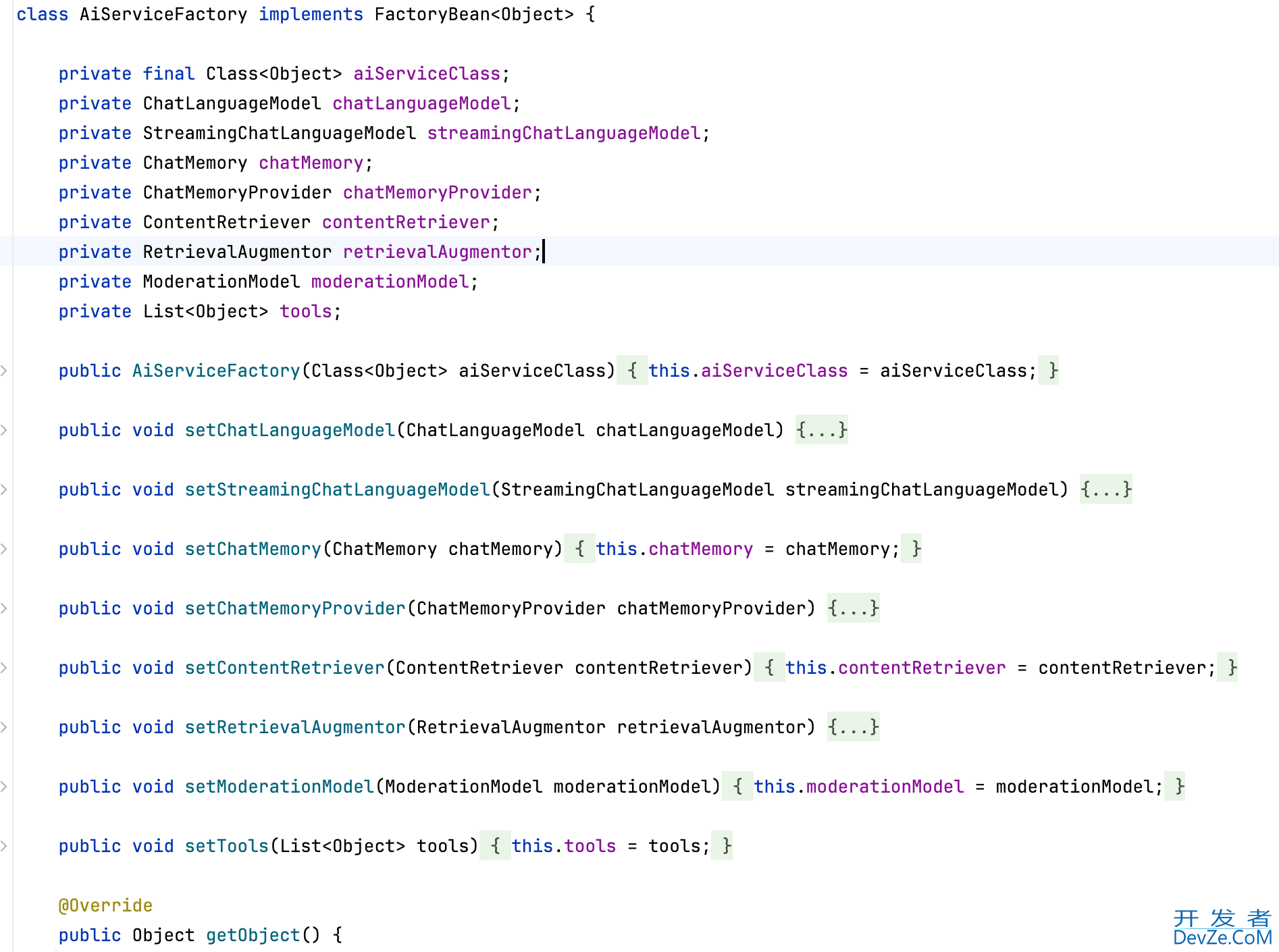This screenshot has height=952, width=1279.
Task: Expand the setContentRetriever gutter fold arrow
Action: click(4, 668)
